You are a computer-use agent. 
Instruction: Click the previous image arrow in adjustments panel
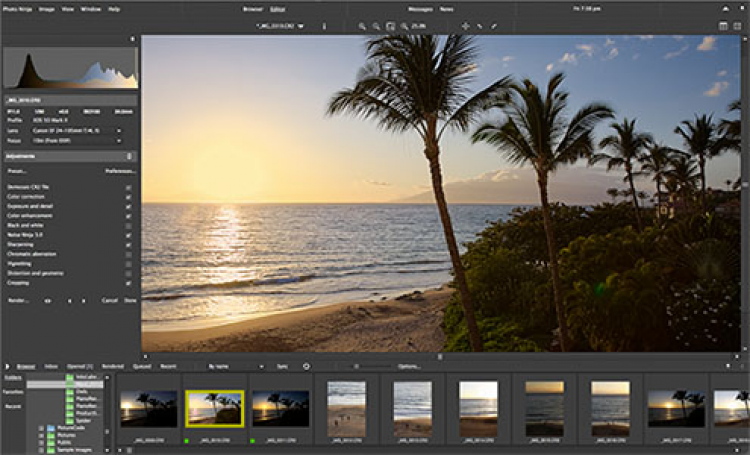69,300
